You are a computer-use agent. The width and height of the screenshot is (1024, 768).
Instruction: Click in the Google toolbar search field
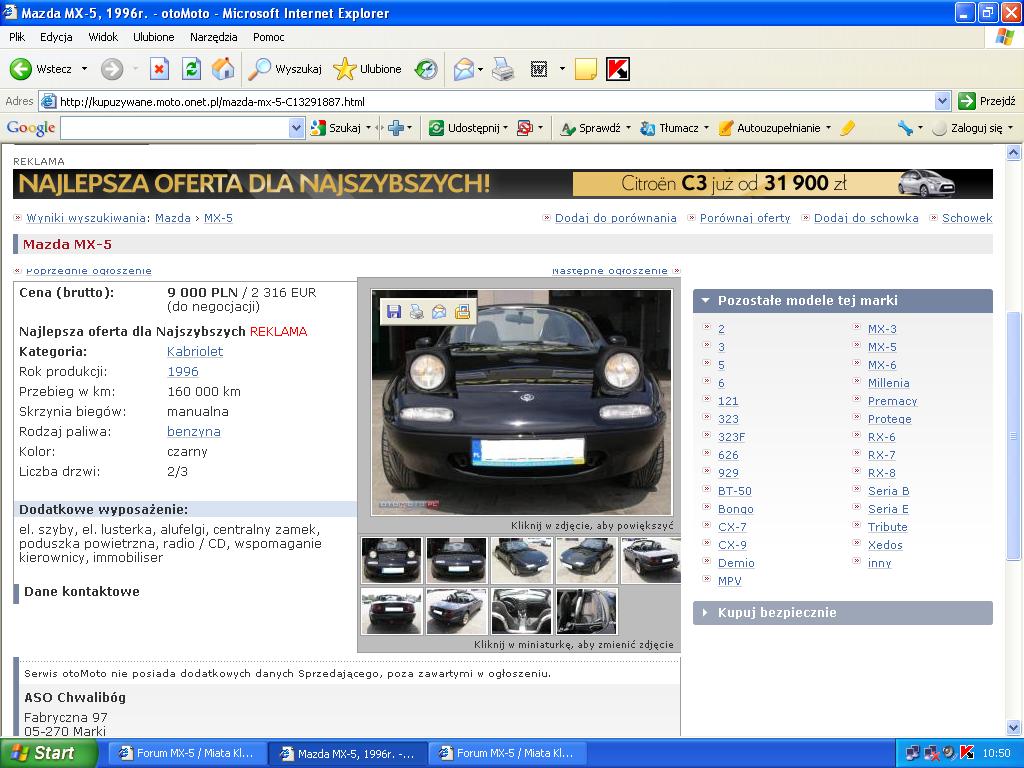175,128
